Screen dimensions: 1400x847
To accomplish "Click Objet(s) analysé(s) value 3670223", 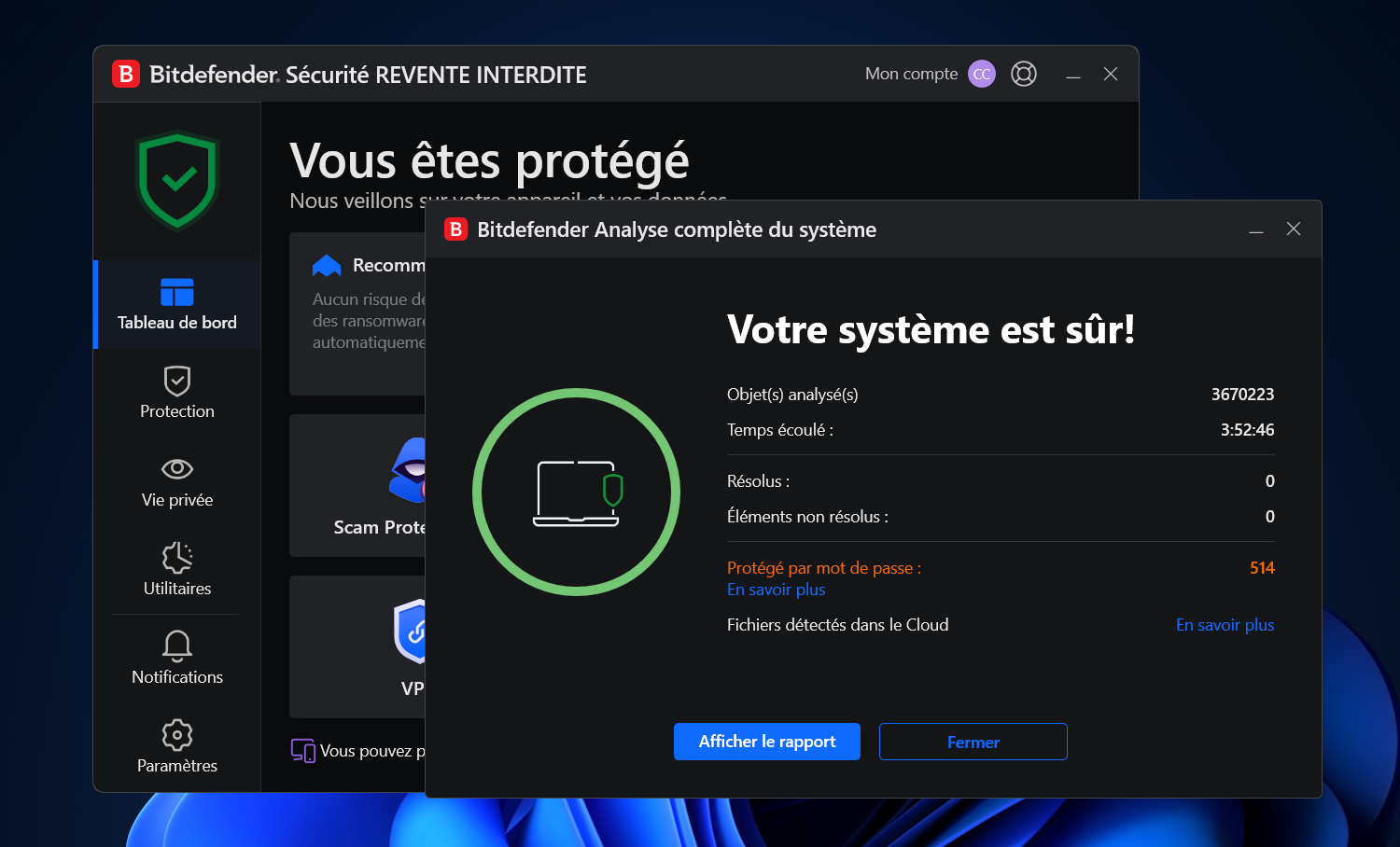I will click(1242, 395).
